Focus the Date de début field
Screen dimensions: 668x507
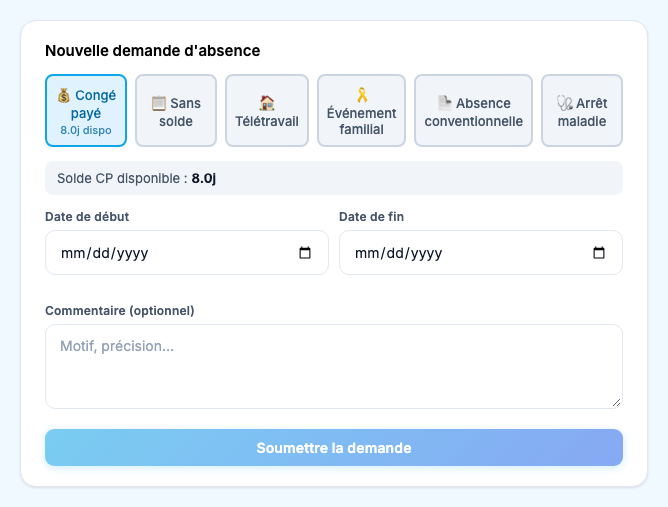[x=187, y=253]
